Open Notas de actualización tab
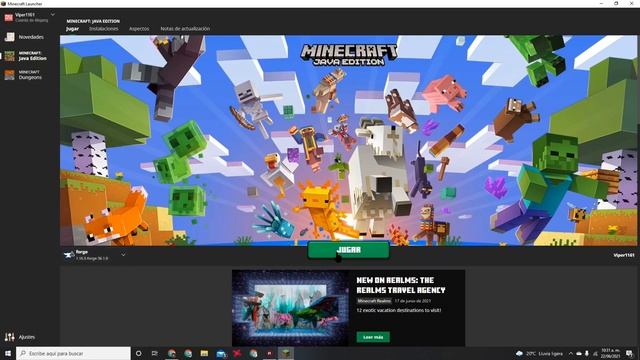This screenshot has height=360, width=640. pos(185,29)
